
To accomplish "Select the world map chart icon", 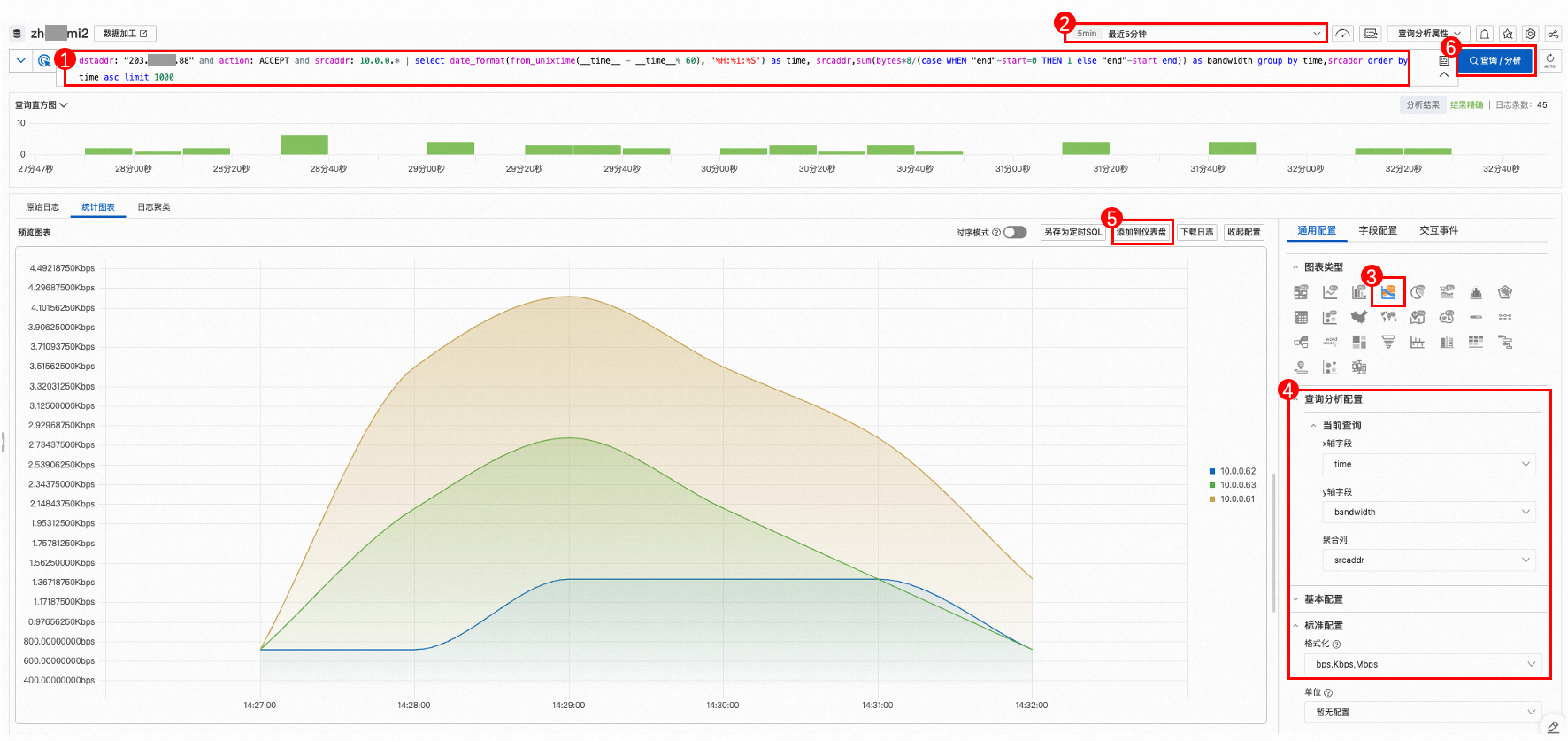I will pyautogui.click(x=1388, y=317).
